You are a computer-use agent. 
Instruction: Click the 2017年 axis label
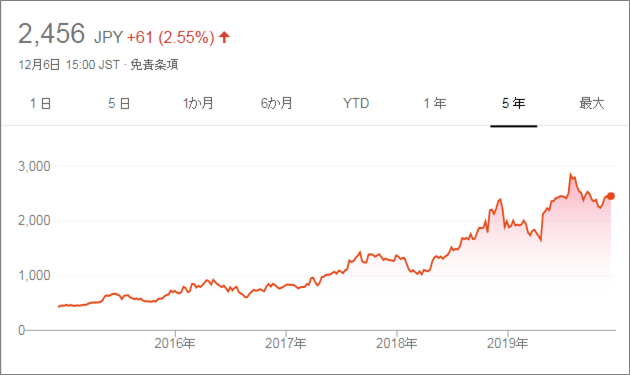(x=286, y=343)
